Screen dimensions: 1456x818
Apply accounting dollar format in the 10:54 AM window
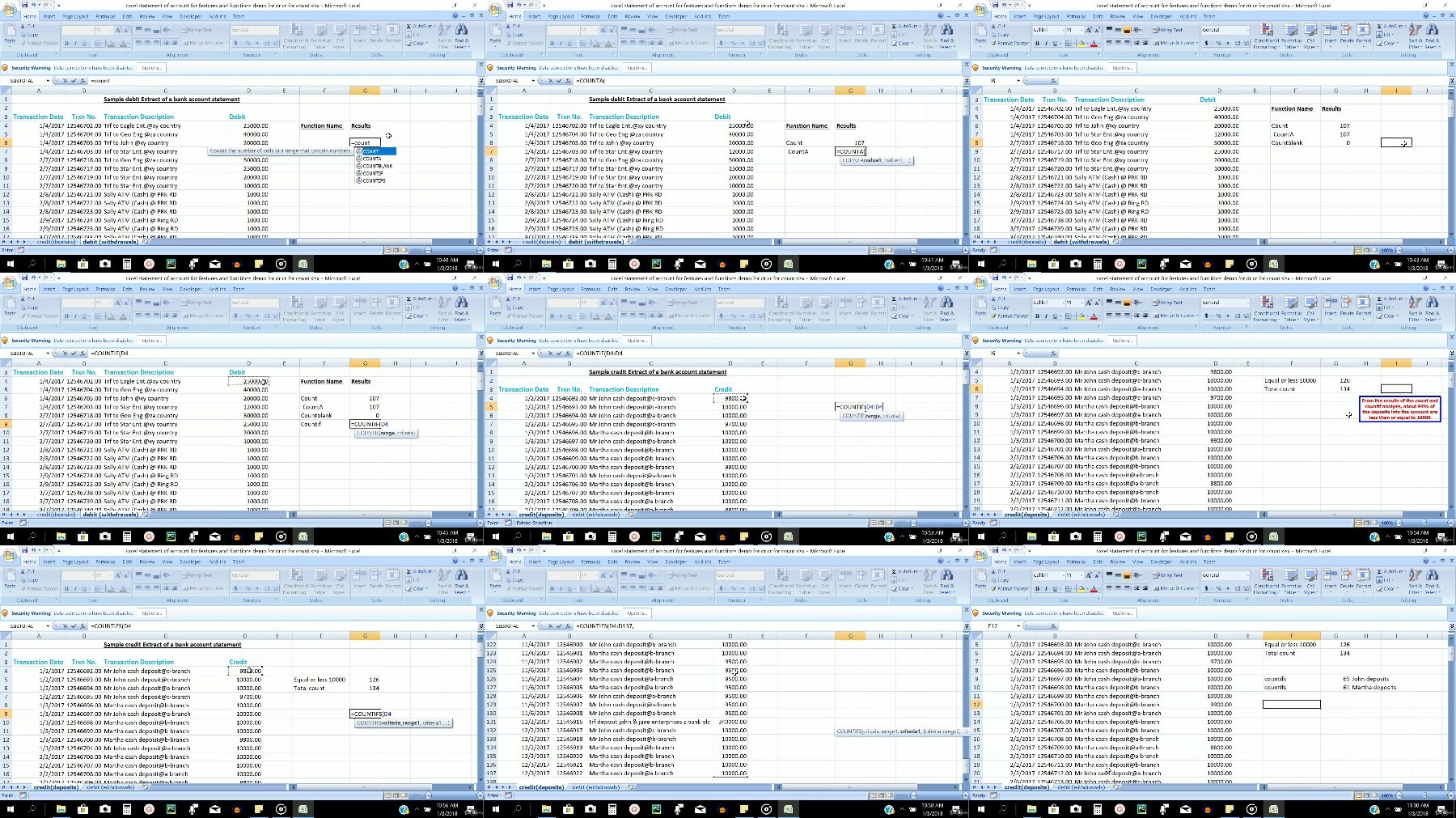(x=1205, y=316)
